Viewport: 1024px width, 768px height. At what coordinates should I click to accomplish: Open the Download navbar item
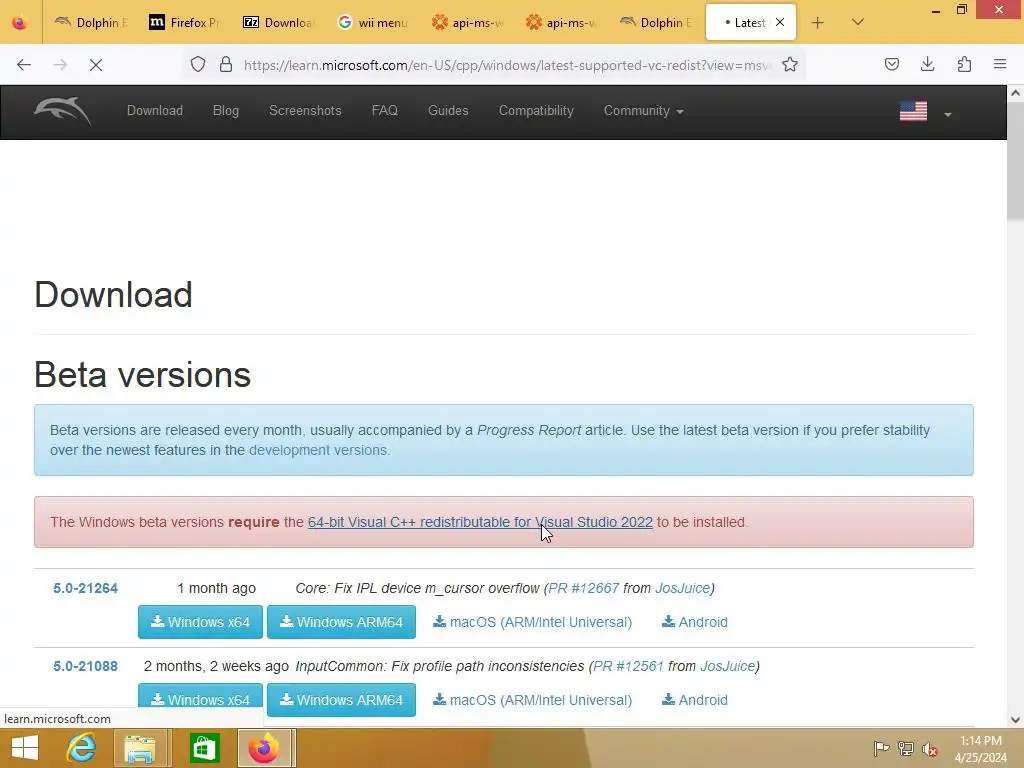(155, 111)
